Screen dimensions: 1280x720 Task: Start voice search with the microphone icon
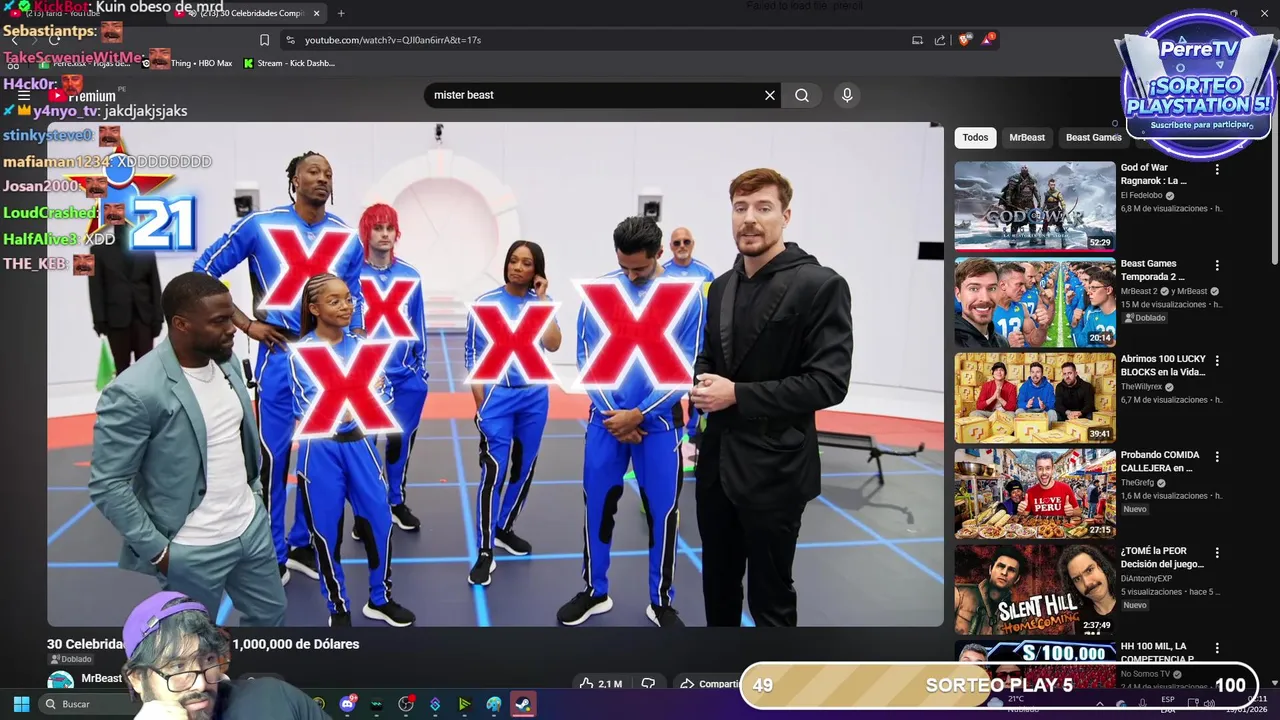click(847, 95)
